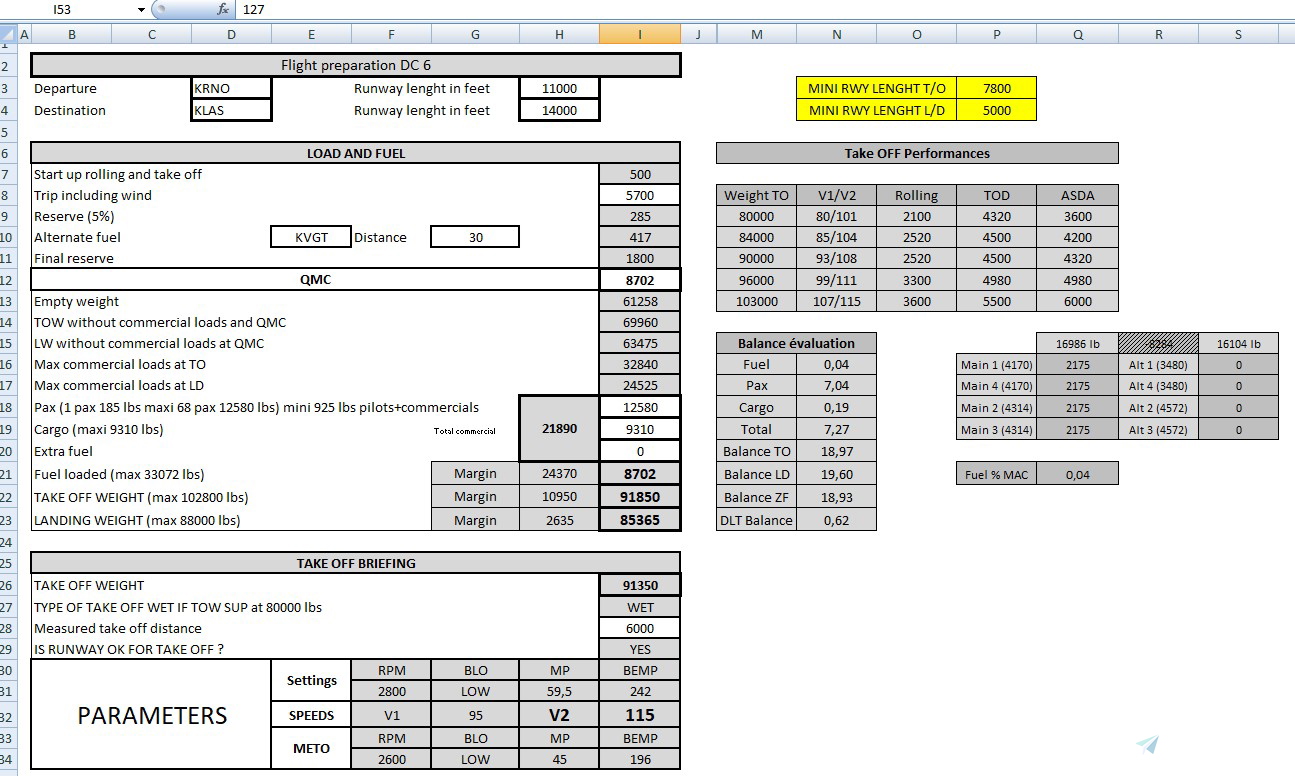The width and height of the screenshot is (1295, 776).
Task: Select the KVGT alternate fuel cell
Action: coord(310,236)
